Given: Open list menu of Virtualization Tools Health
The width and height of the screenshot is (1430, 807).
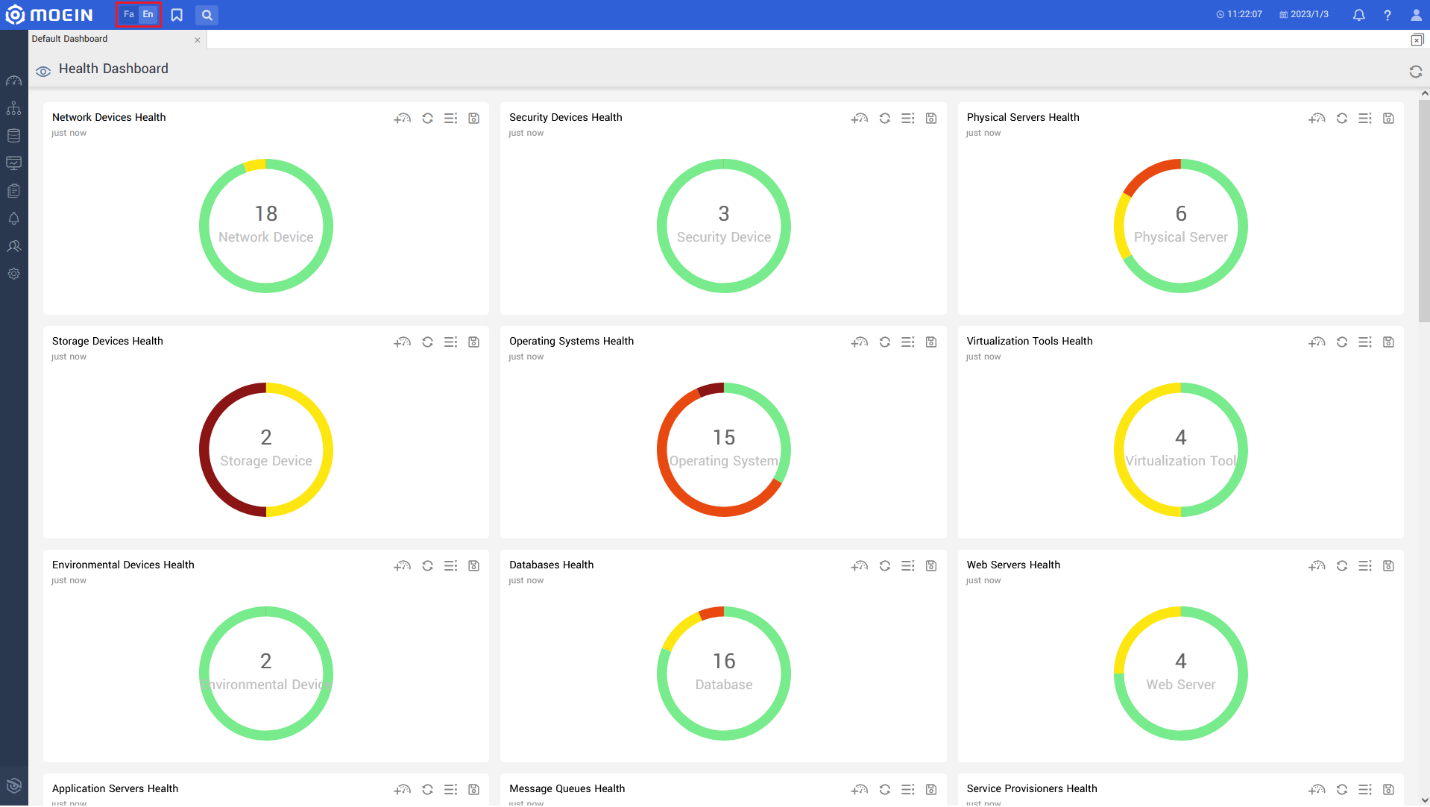Looking at the screenshot, I should pos(1365,342).
